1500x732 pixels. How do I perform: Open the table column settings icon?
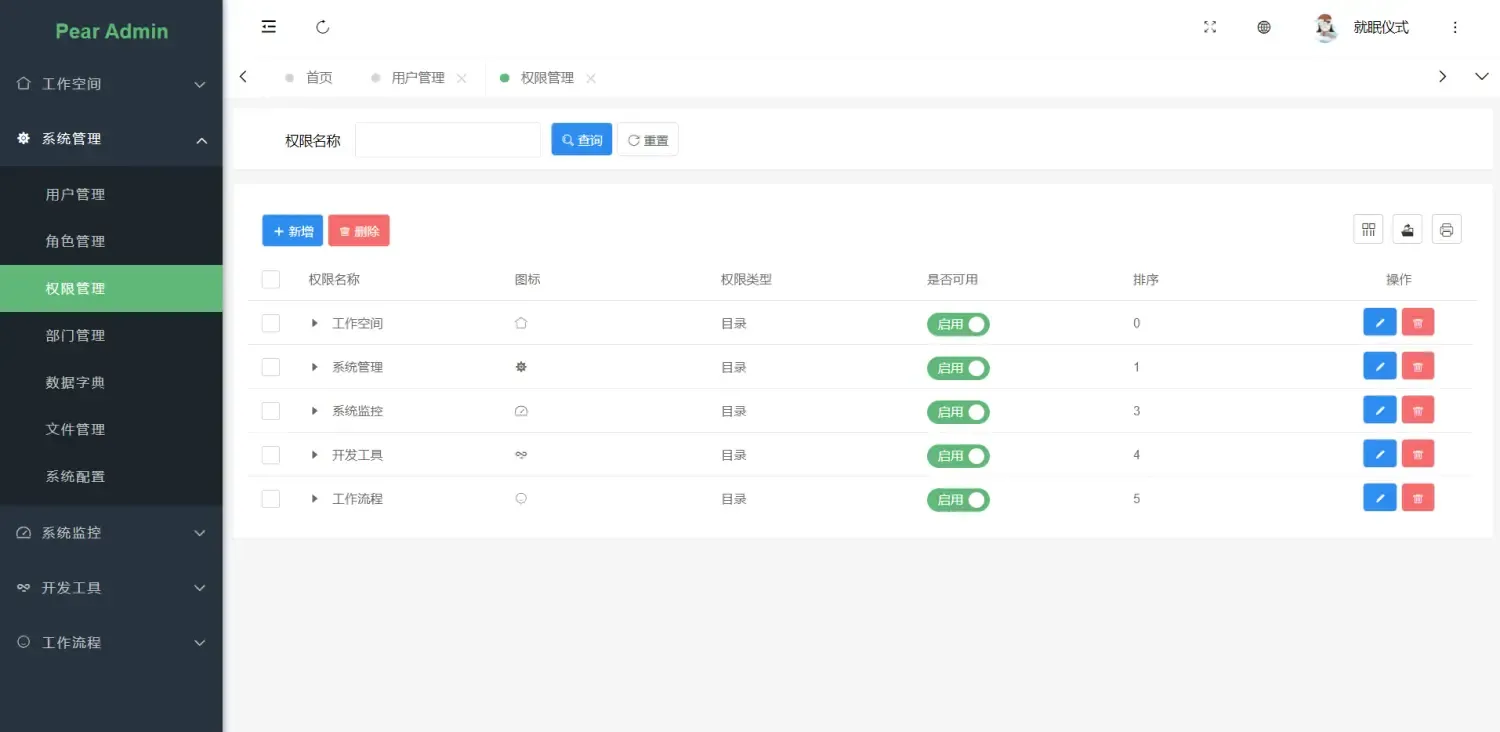[1368, 229]
